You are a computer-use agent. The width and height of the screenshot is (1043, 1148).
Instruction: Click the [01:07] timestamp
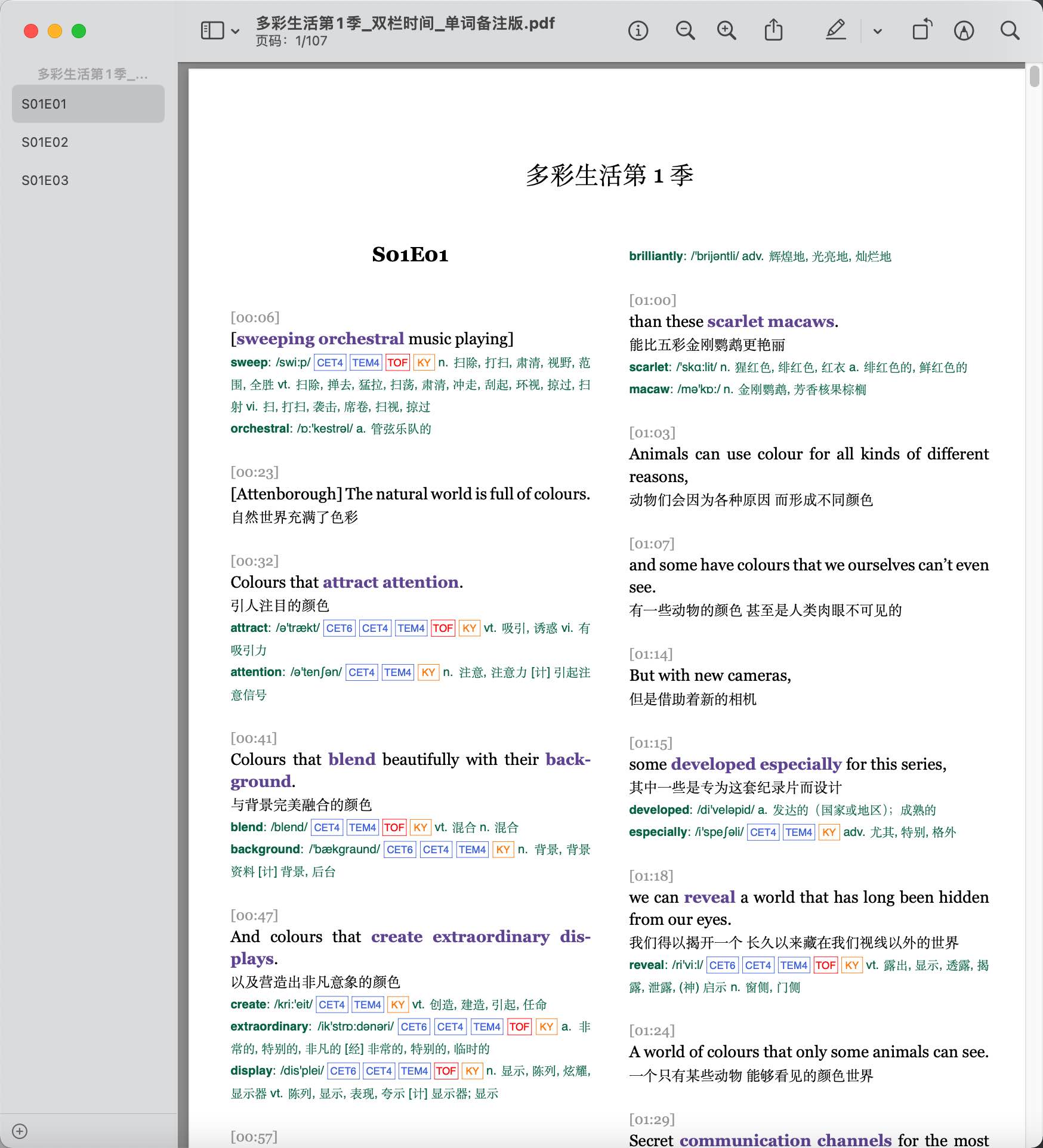point(652,544)
